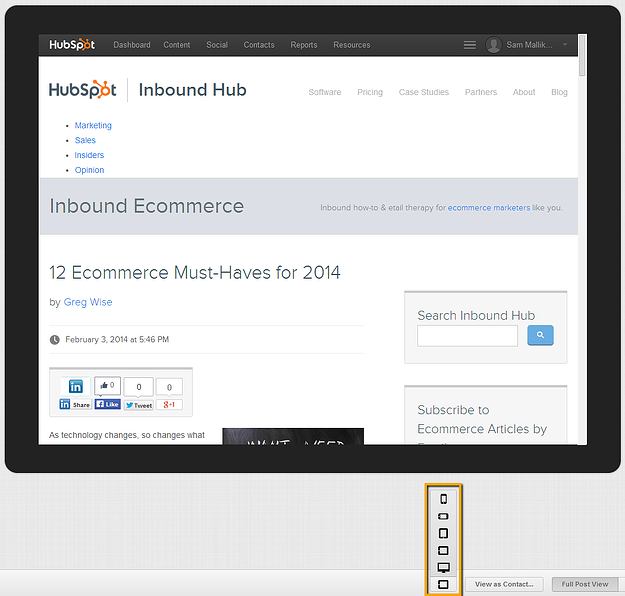This screenshot has height=596, width=625.
Task: Click the large LinkedIn logo icon
Action: tap(76, 386)
